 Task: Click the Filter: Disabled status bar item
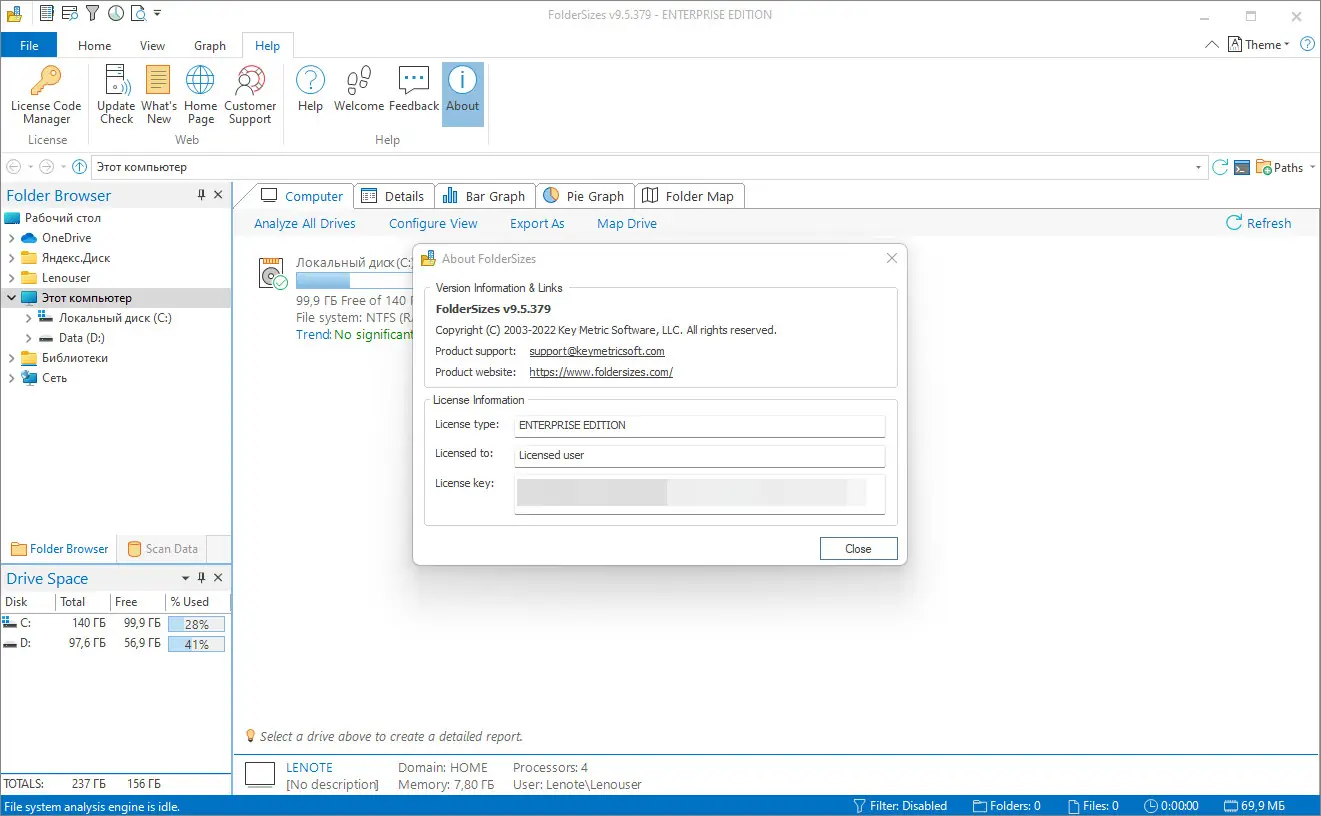coord(900,806)
